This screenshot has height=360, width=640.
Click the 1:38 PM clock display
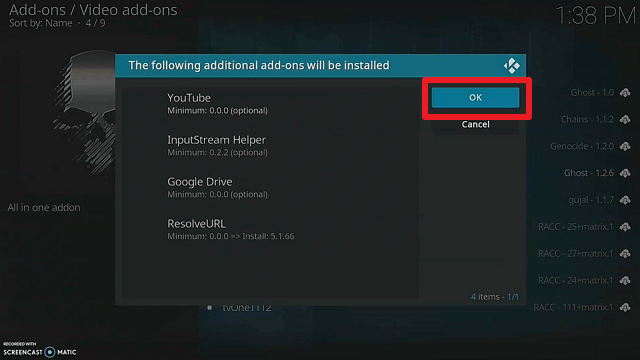point(596,16)
